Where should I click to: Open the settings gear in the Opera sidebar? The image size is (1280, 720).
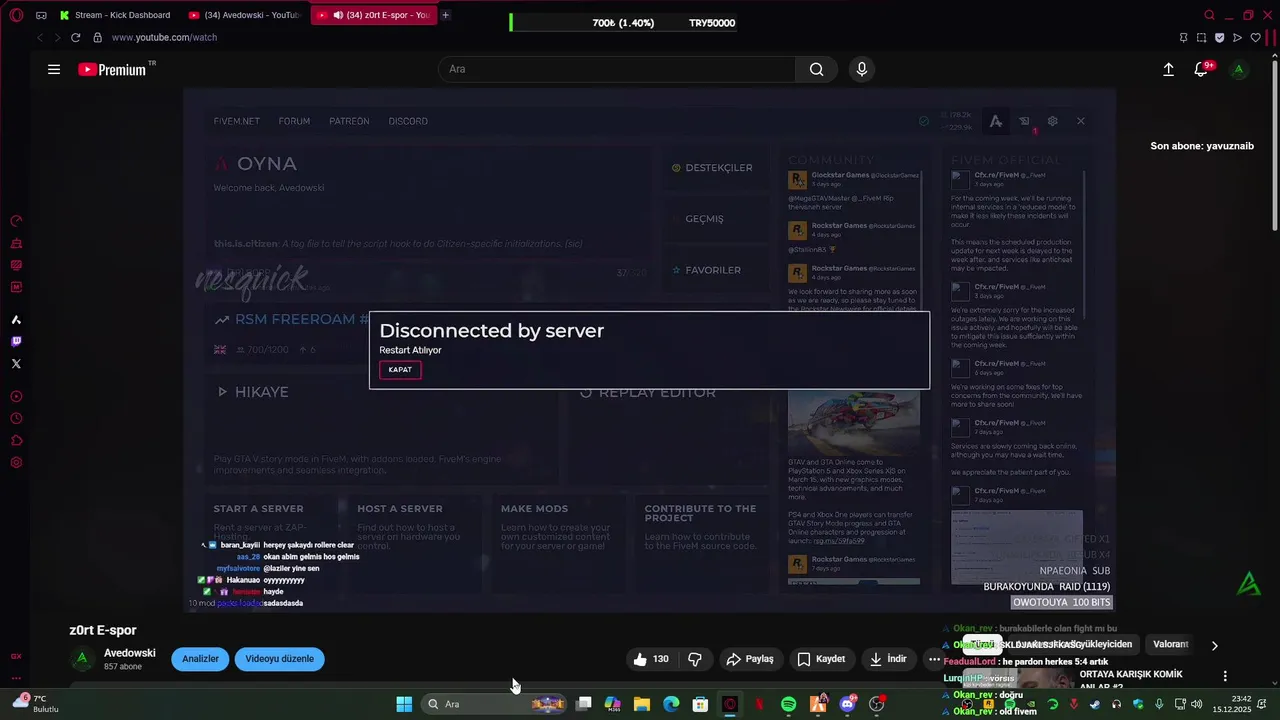pos(16,462)
